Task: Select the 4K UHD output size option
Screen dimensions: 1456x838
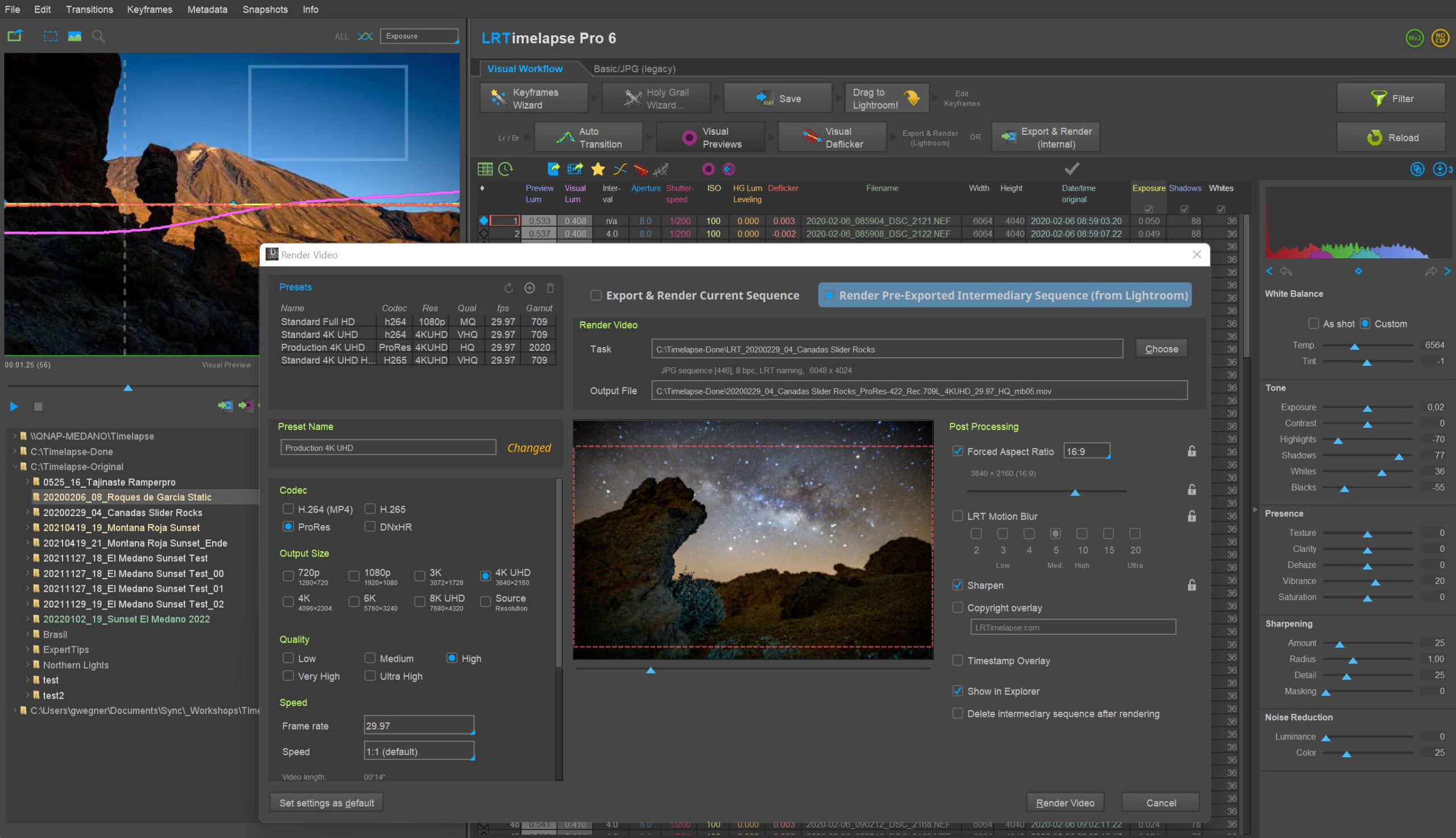Action: click(484, 573)
